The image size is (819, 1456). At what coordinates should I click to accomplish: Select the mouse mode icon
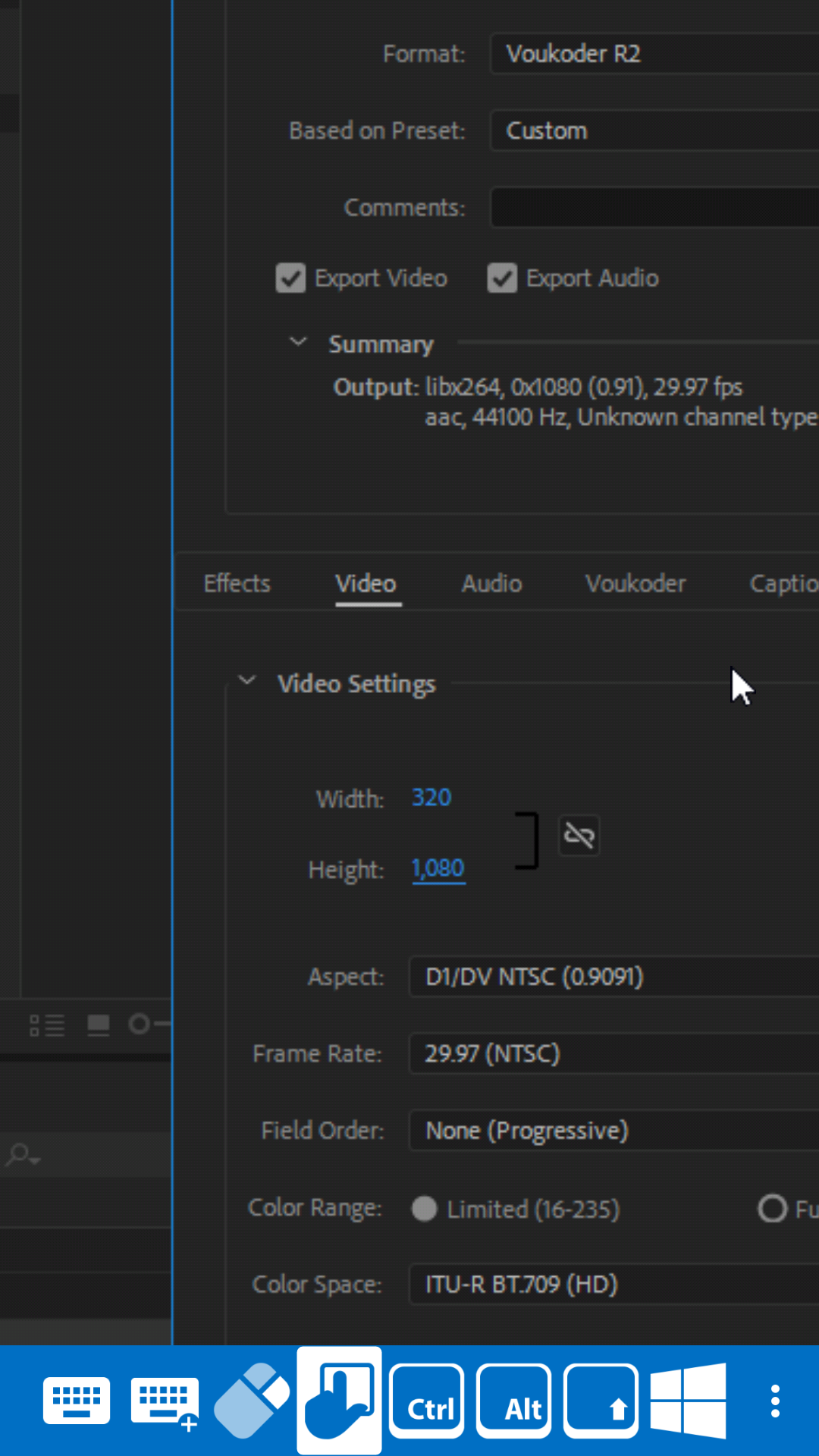pos(252,1401)
